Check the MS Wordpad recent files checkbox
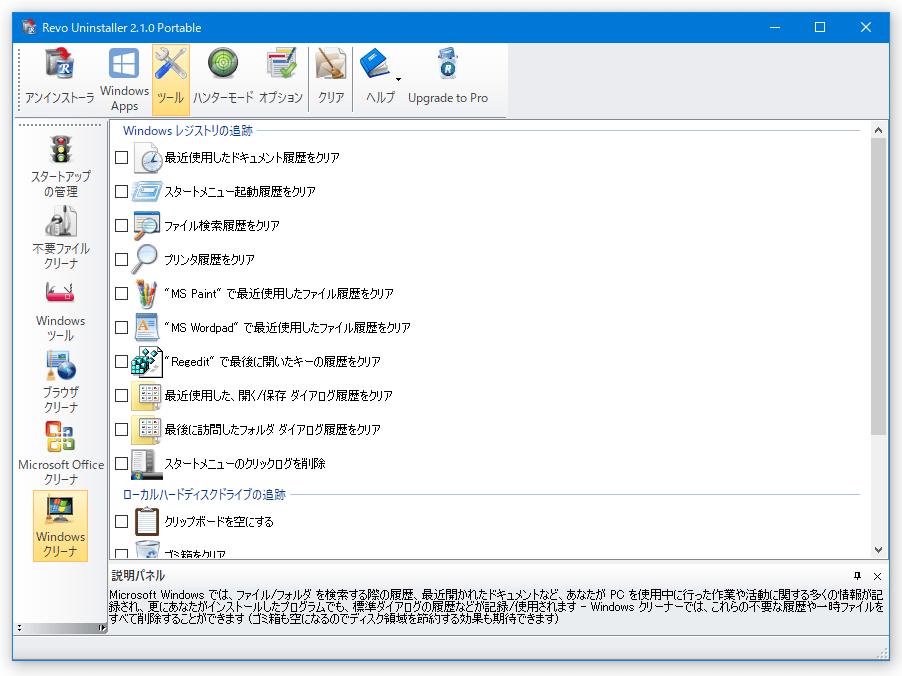 coord(121,327)
